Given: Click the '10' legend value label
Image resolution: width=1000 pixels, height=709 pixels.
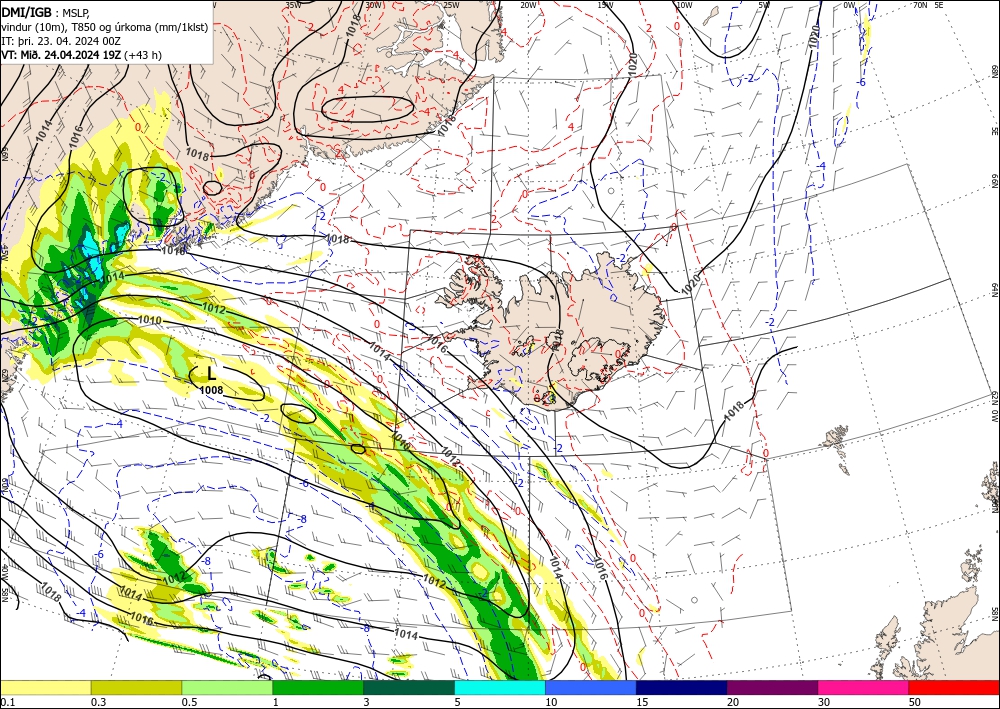Looking at the screenshot, I should (x=551, y=702).
